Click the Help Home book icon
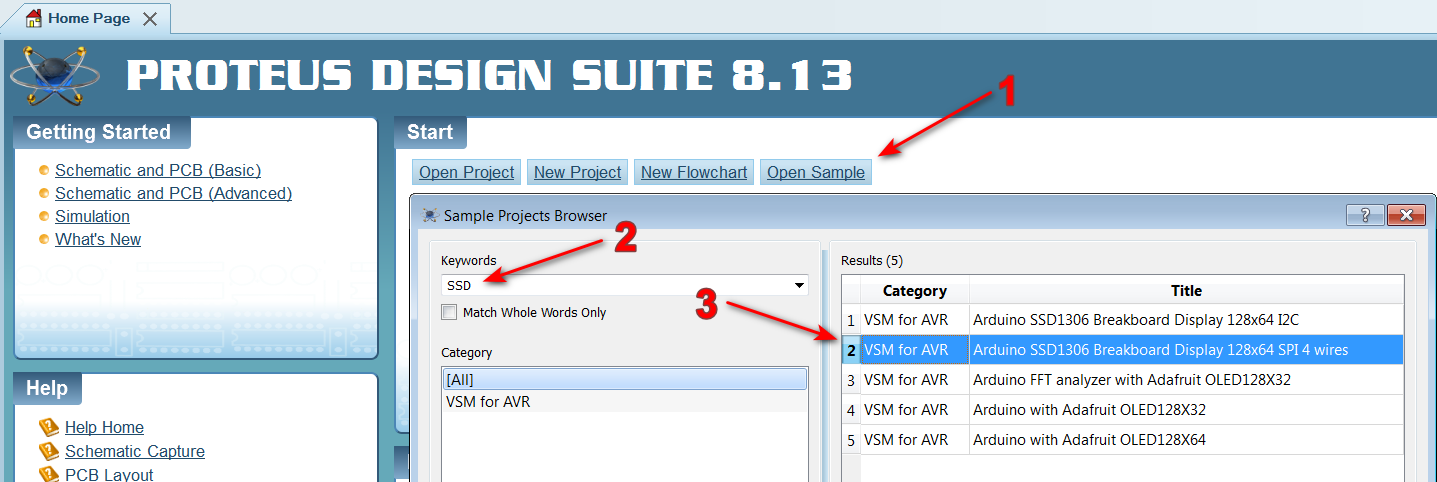1437x482 pixels. click(x=49, y=427)
